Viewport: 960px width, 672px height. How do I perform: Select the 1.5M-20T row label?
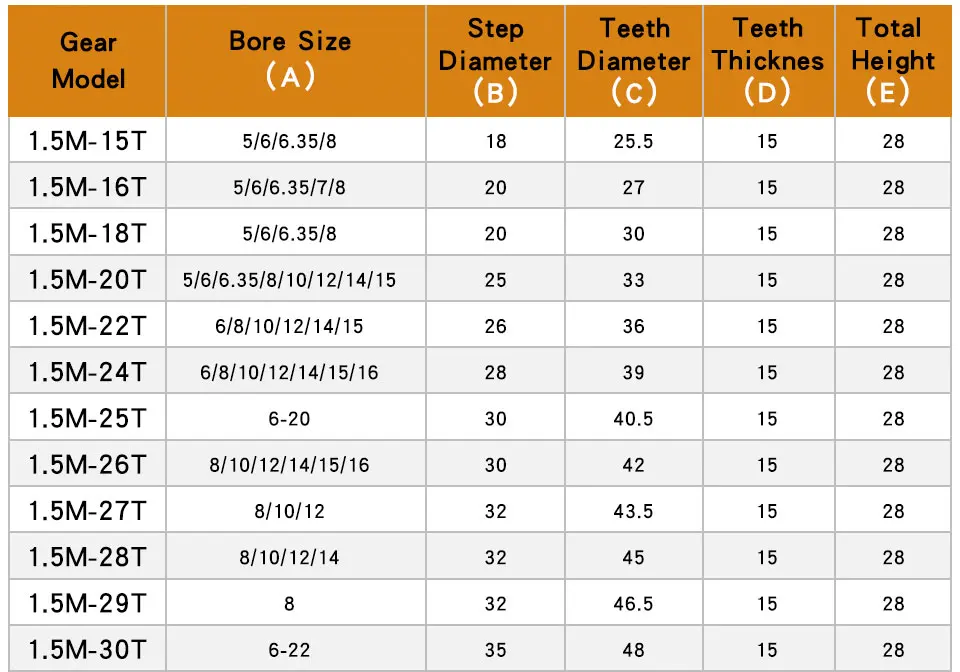(x=88, y=279)
